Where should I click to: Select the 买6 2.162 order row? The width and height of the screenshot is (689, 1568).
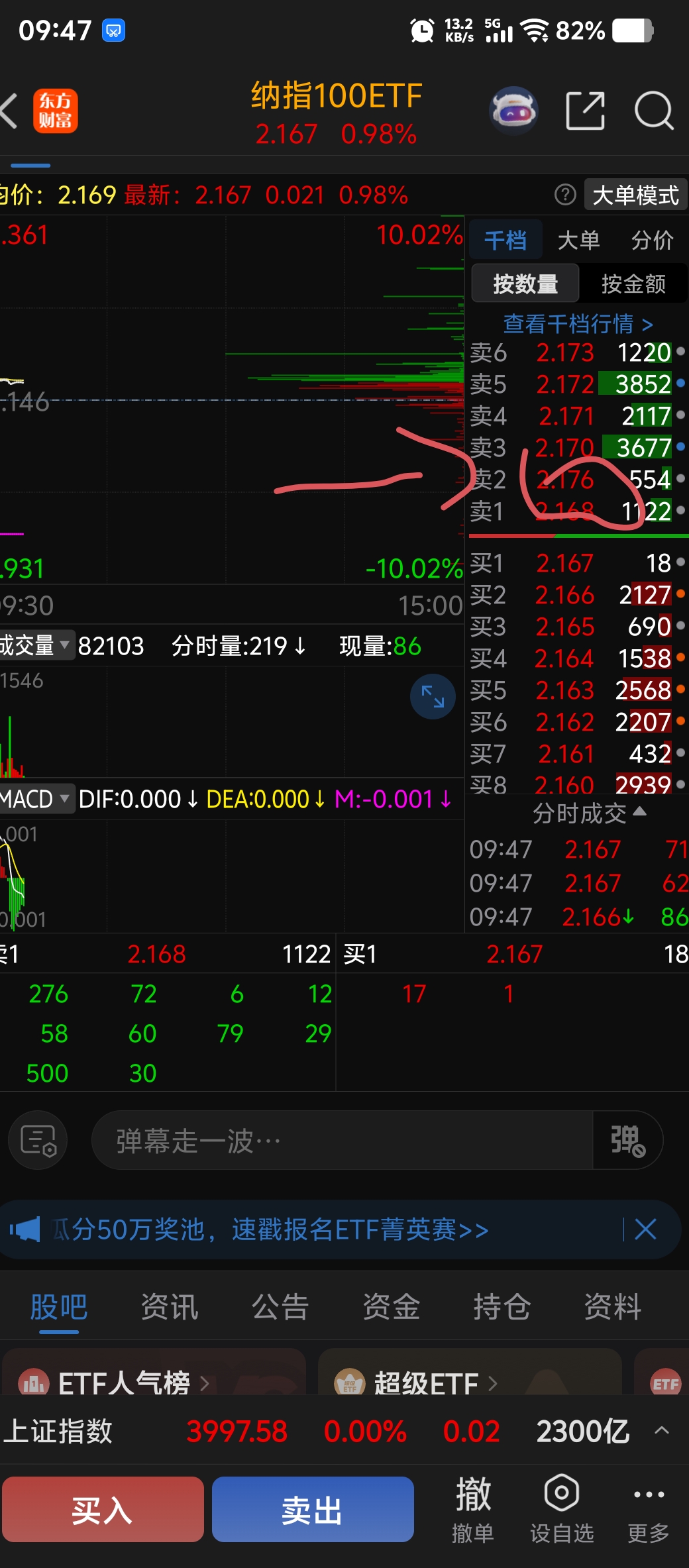[576, 721]
